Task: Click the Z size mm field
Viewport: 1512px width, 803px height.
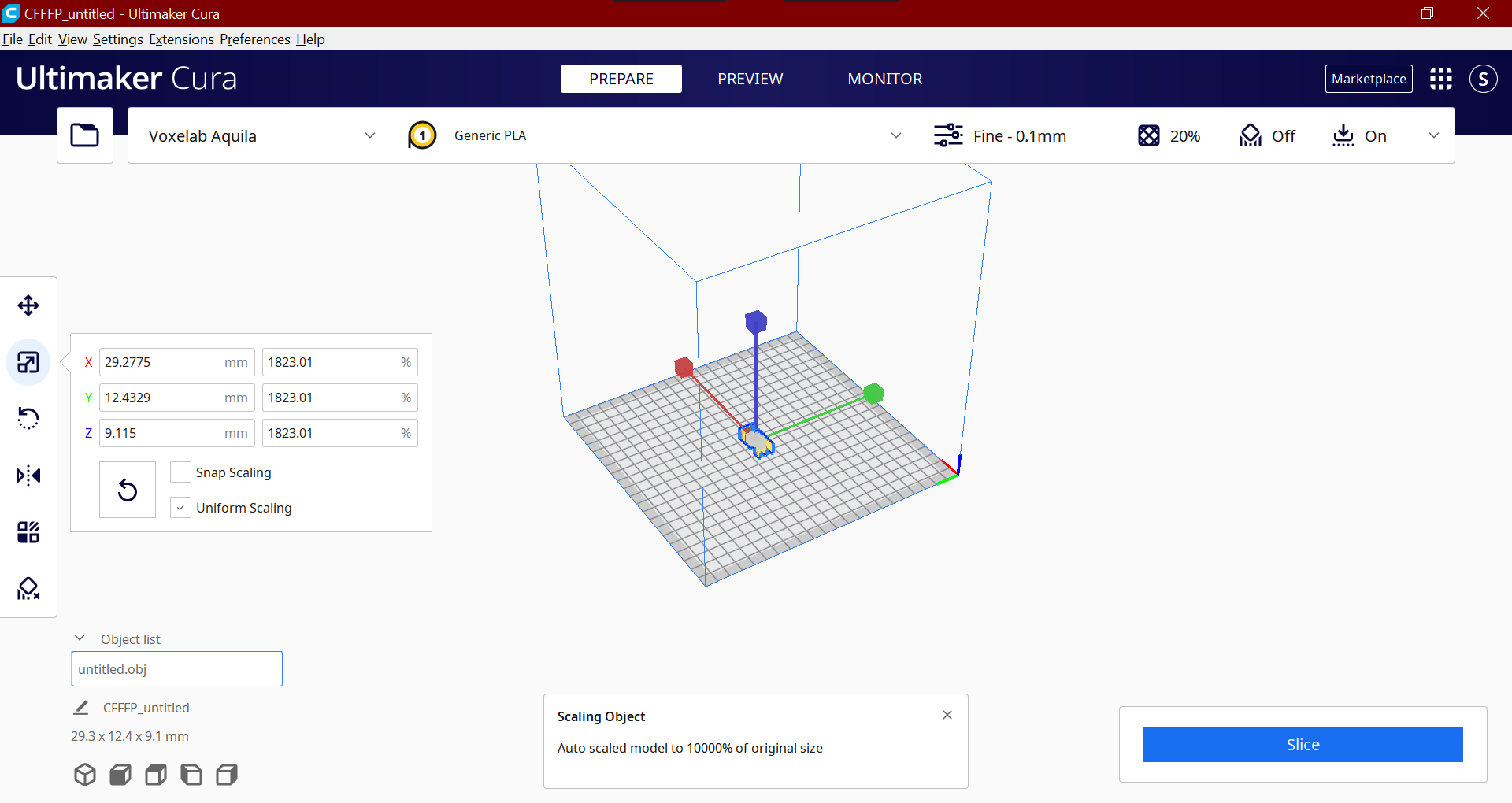Action: pos(177,433)
